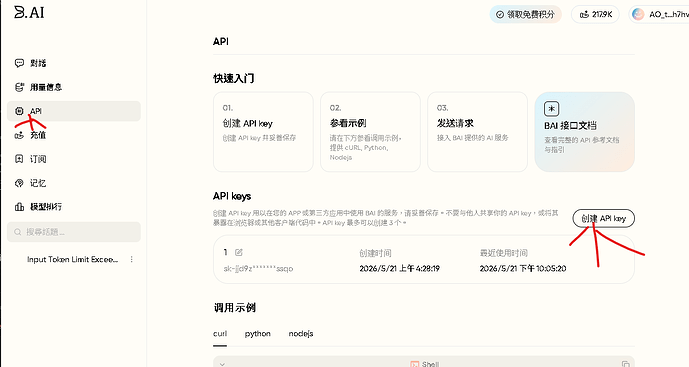Select the curl tab
The image size is (689, 367).
pos(220,334)
